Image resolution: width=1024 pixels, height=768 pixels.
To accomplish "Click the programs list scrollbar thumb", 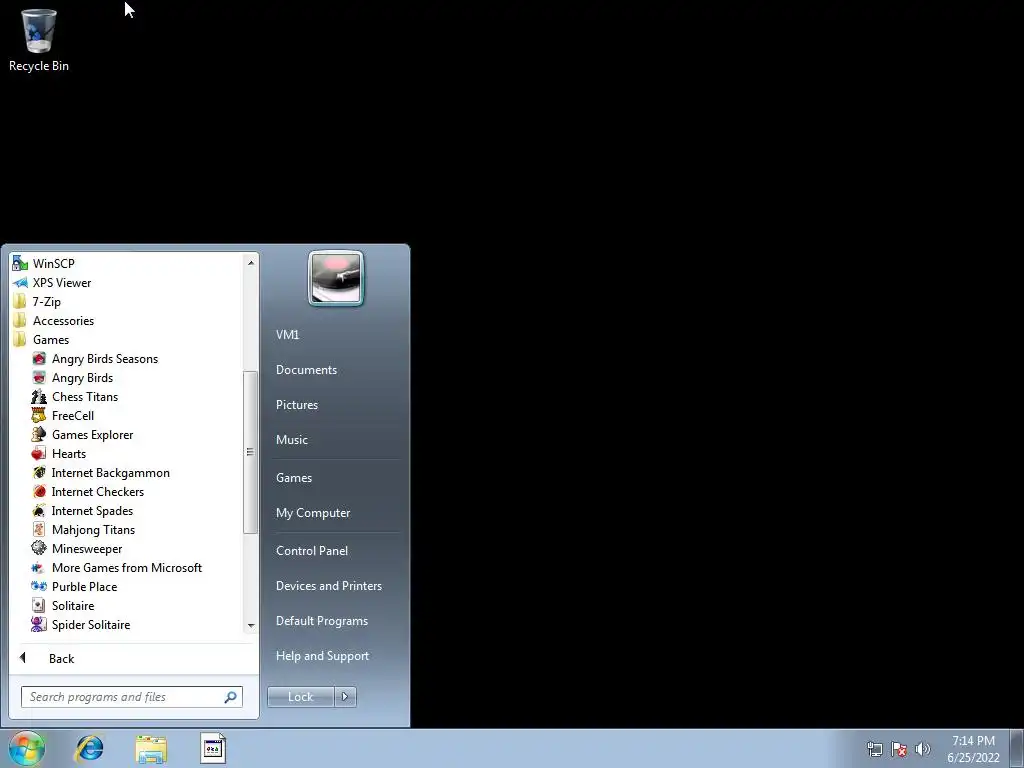I will coord(249,452).
